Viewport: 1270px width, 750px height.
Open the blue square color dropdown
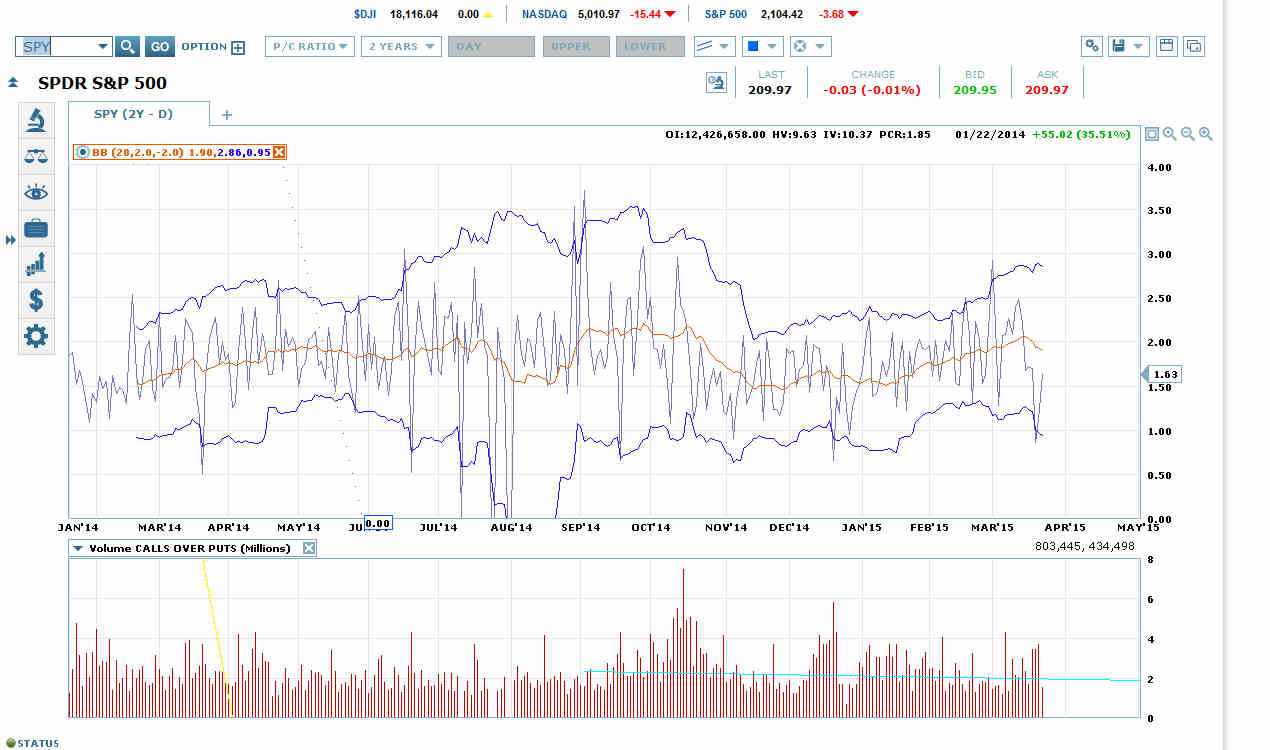point(762,46)
